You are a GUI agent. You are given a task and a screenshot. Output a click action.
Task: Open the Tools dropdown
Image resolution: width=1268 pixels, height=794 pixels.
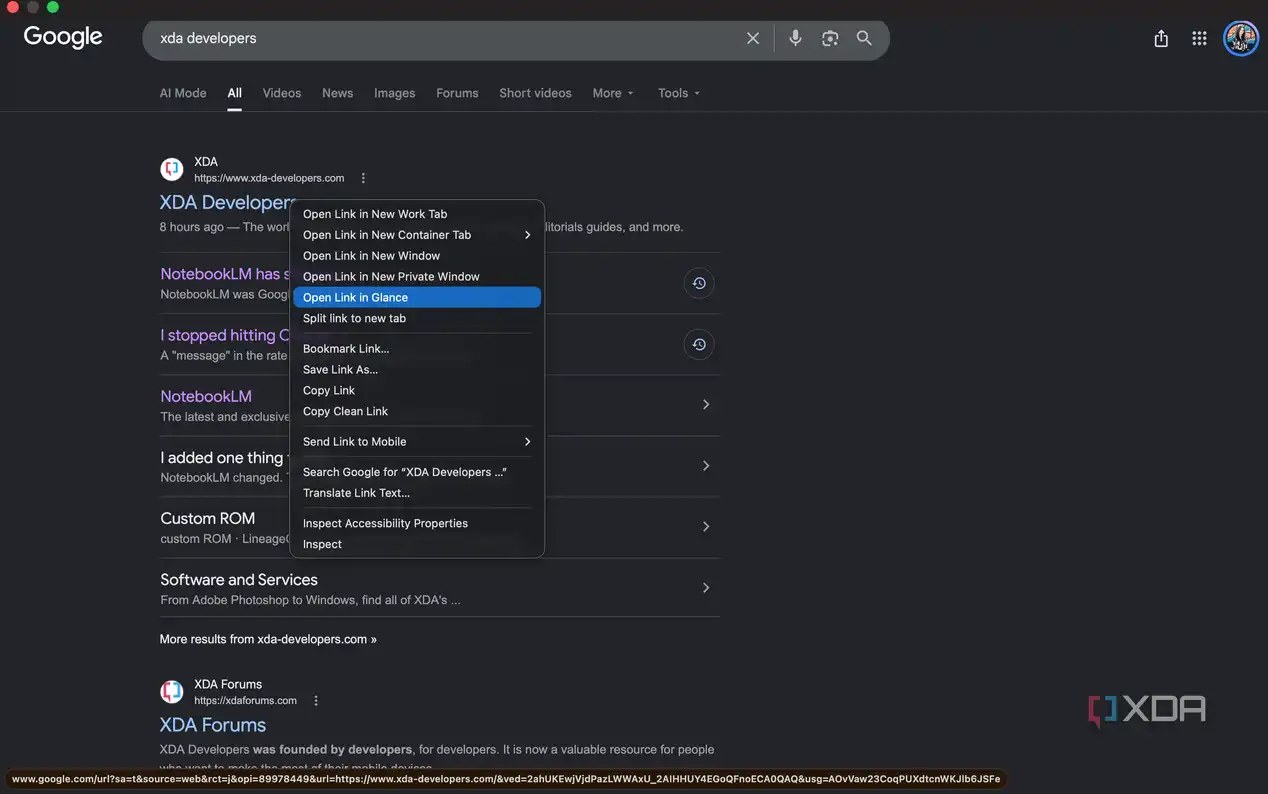679,93
